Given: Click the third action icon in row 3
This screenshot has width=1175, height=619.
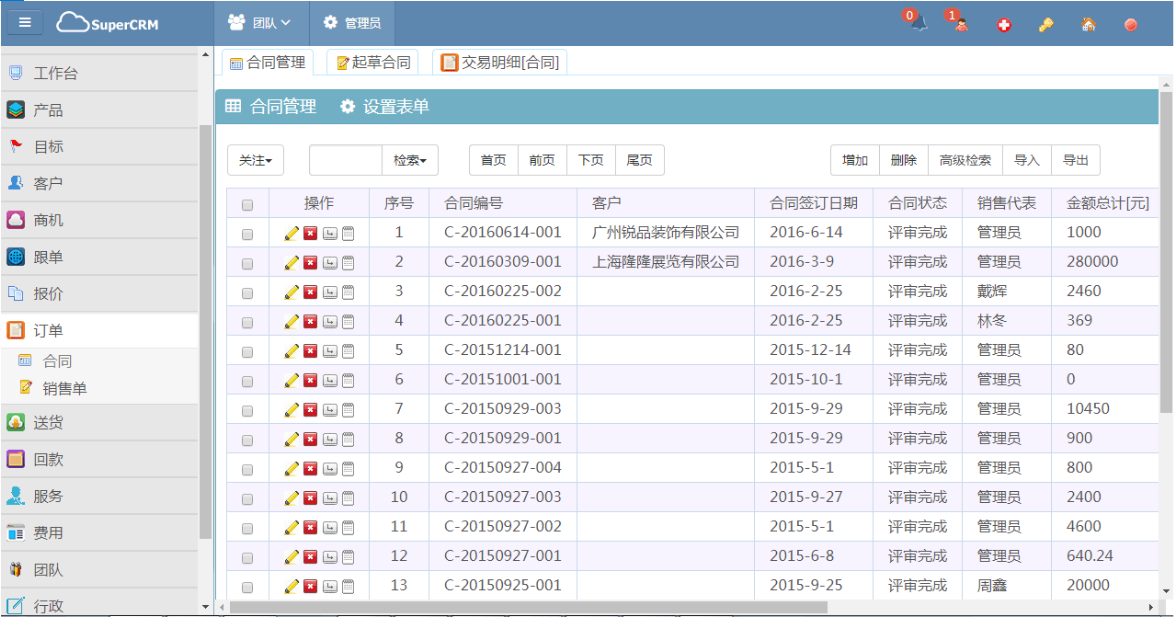Looking at the screenshot, I should pos(330,292).
